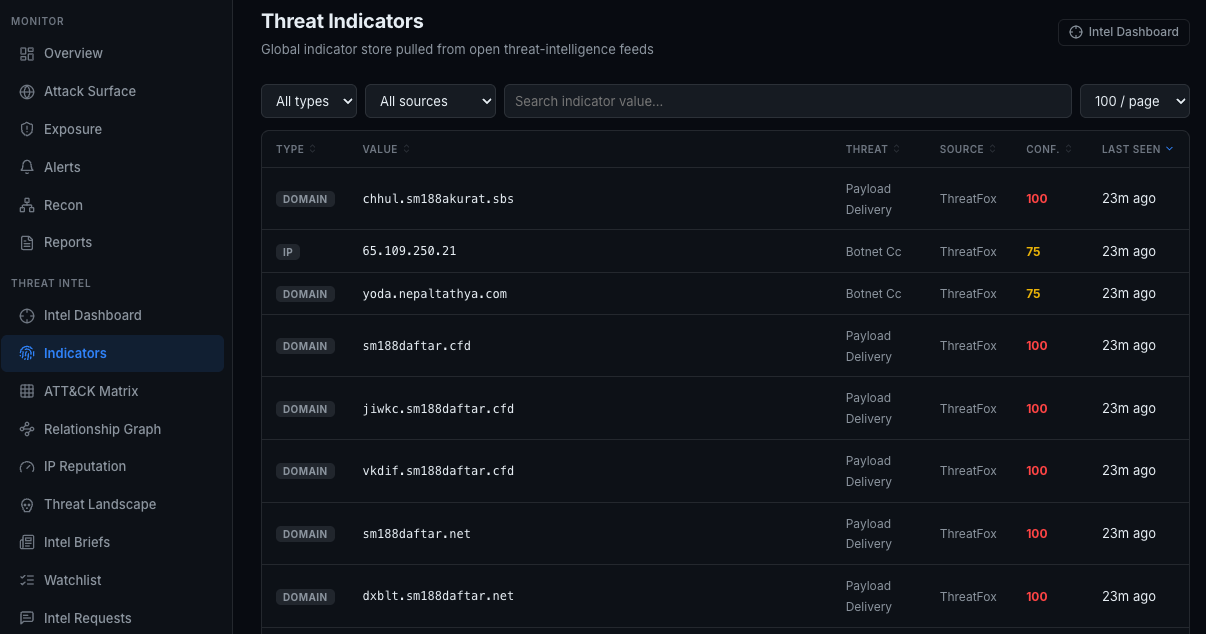1206x634 pixels.
Task: Sort table by SOURCE column
Action: click(x=967, y=149)
